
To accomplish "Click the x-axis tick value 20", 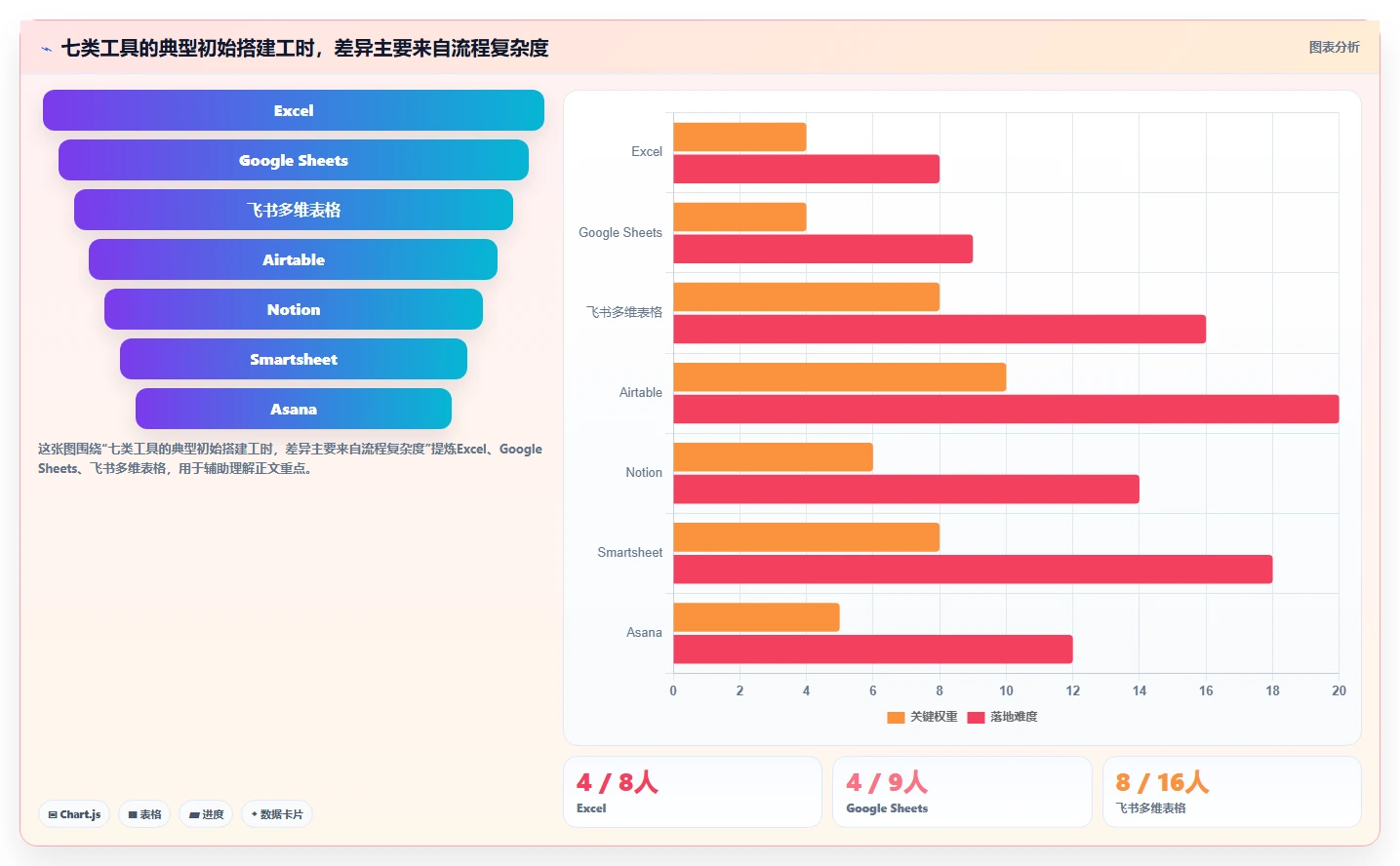I will [1339, 690].
